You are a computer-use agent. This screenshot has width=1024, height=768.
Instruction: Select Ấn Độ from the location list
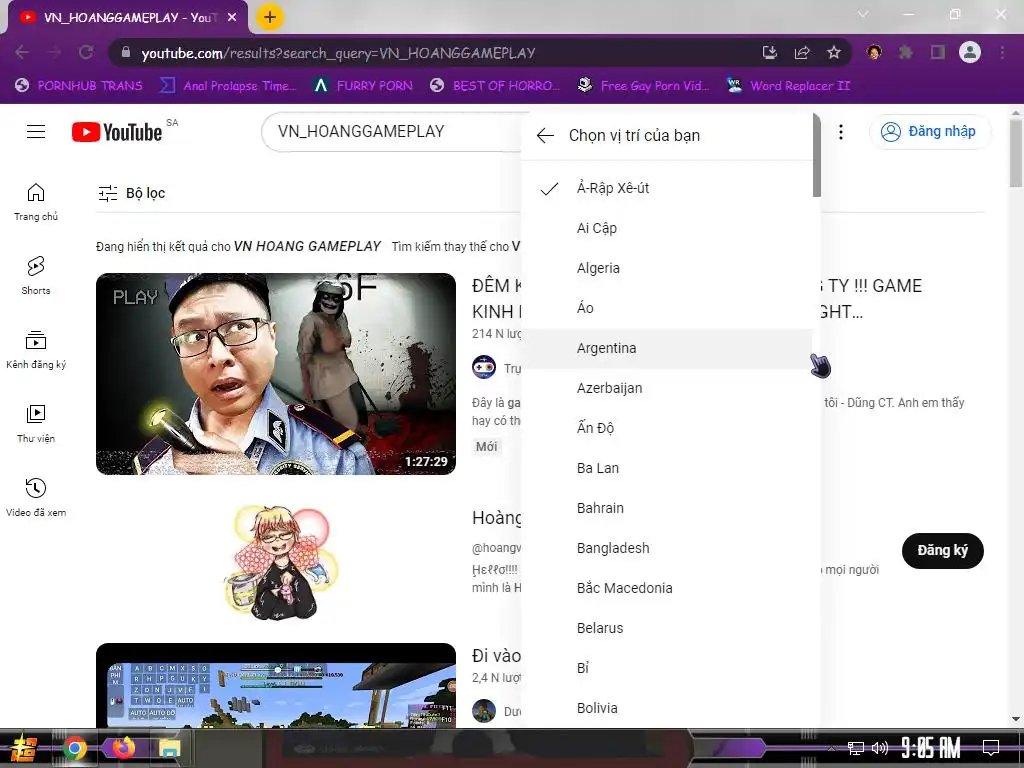tap(667, 428)
